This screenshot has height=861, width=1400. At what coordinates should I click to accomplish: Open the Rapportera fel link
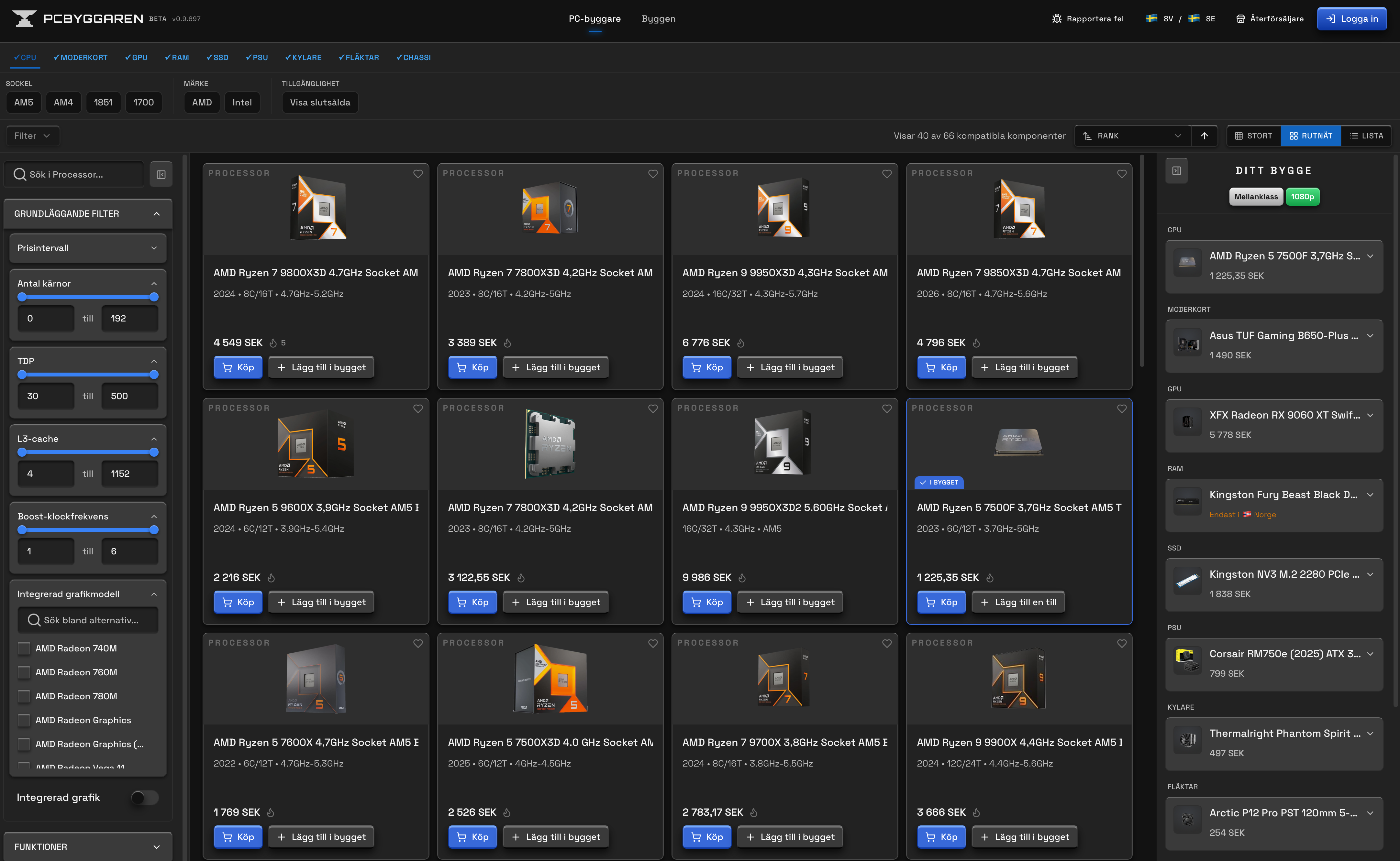tap(1088, 19)
